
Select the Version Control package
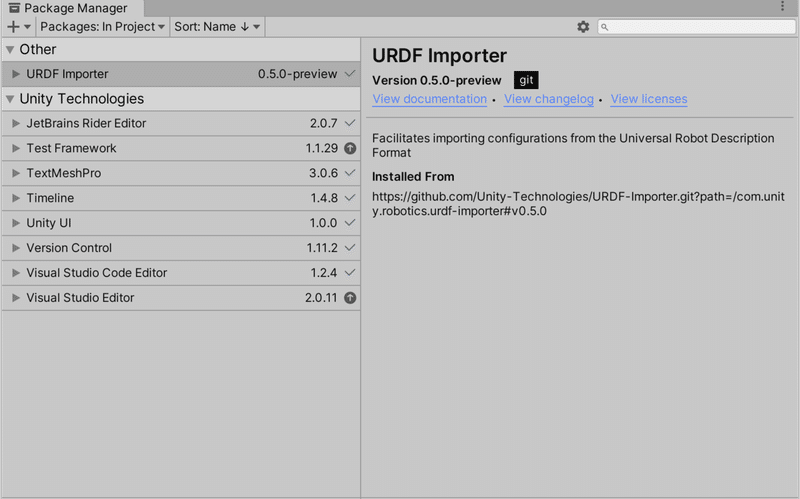[x=181, y=248]
